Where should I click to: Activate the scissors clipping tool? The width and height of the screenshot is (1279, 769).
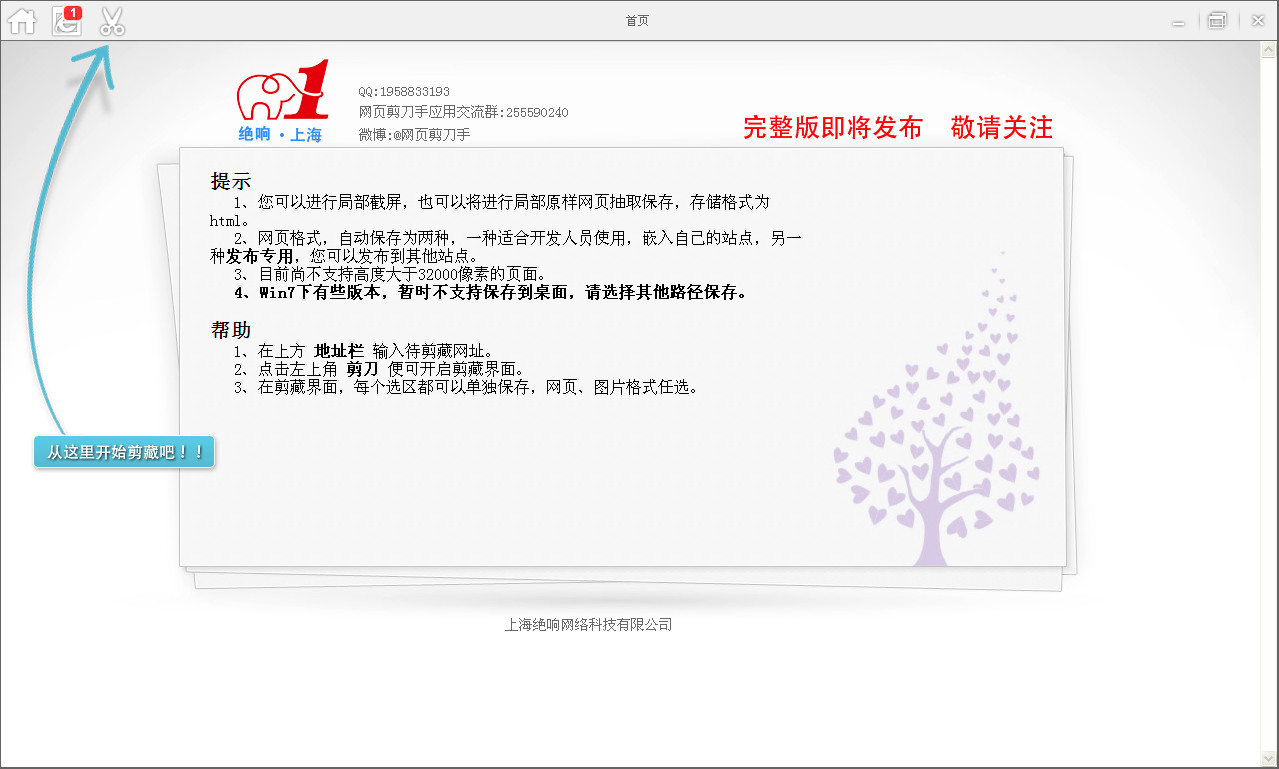click(x=112, y=21)
